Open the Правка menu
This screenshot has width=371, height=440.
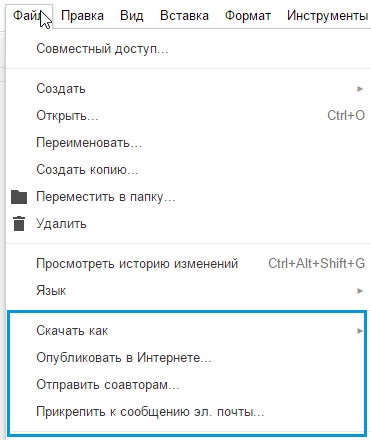(x=82, y=16)
